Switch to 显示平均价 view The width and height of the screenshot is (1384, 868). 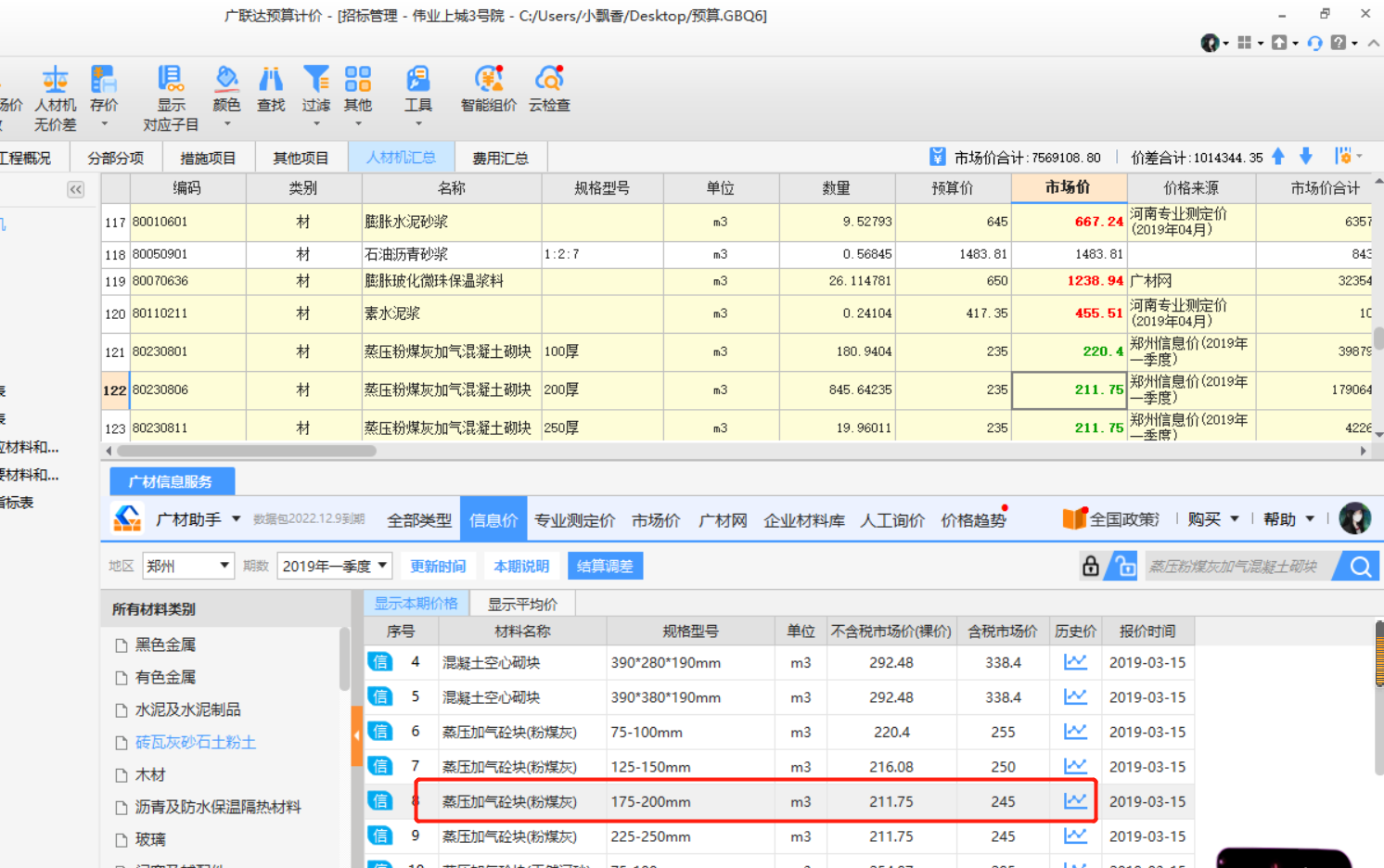(x=522, y=604)
